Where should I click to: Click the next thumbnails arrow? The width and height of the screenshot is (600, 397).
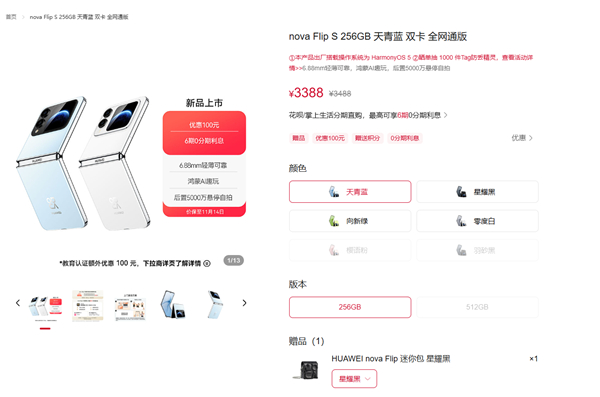pyautogui.click(x=244, y=303)
